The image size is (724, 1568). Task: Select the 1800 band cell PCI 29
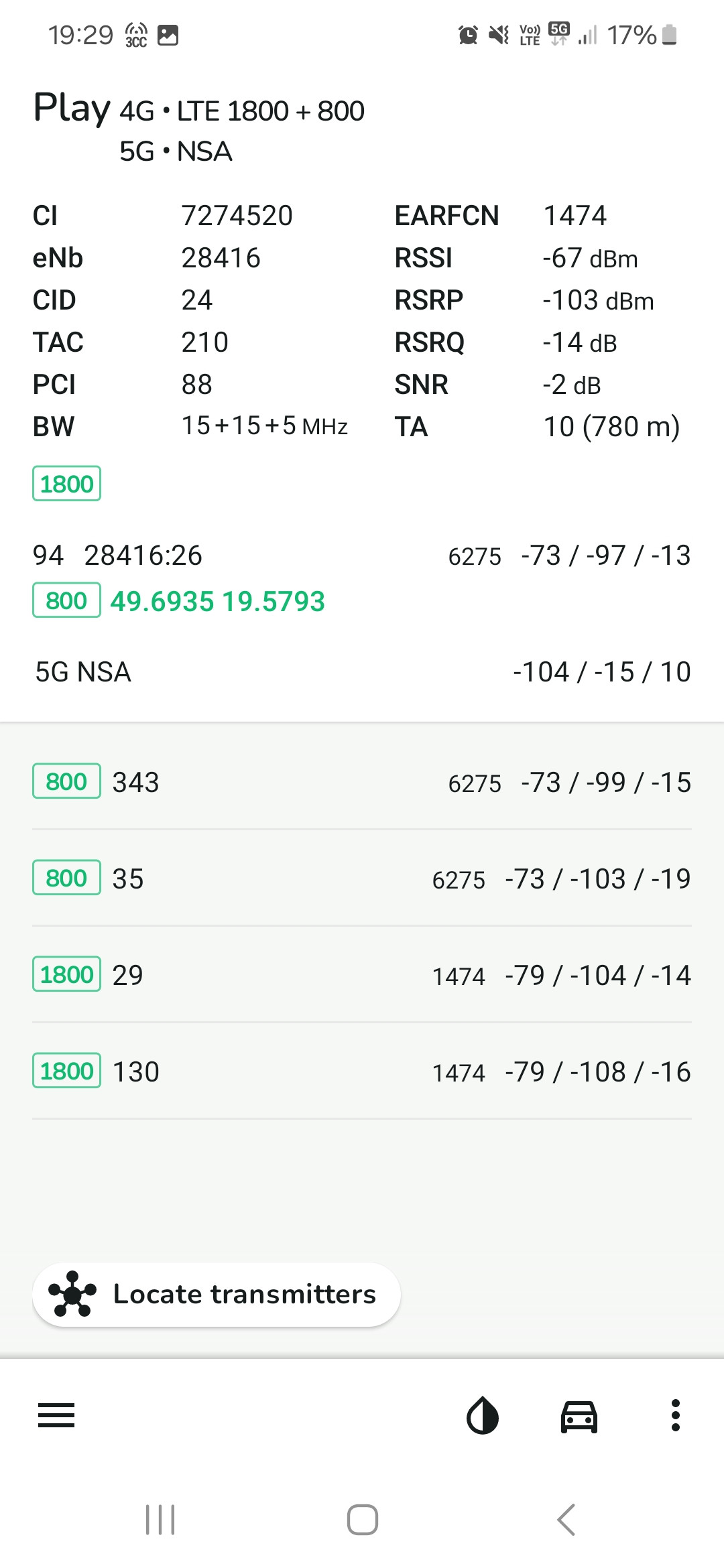(362, 975)
